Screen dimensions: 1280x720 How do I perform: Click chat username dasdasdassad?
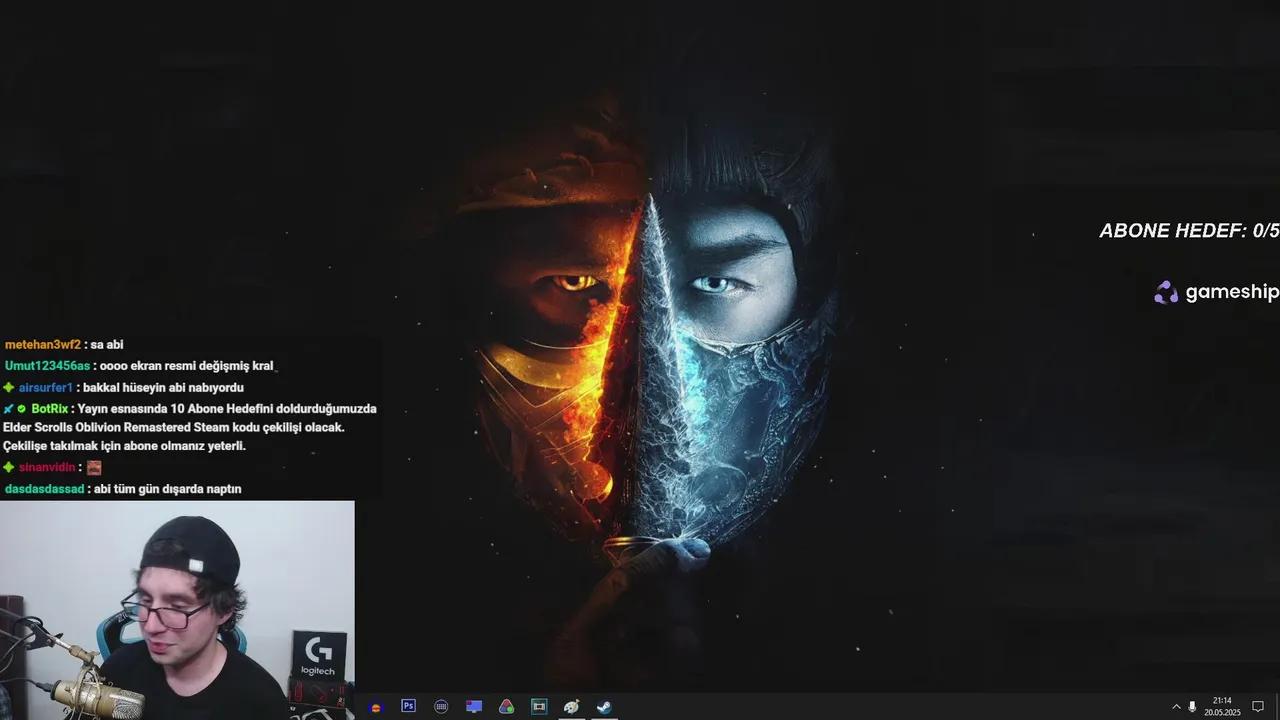(x=44, y=490)
